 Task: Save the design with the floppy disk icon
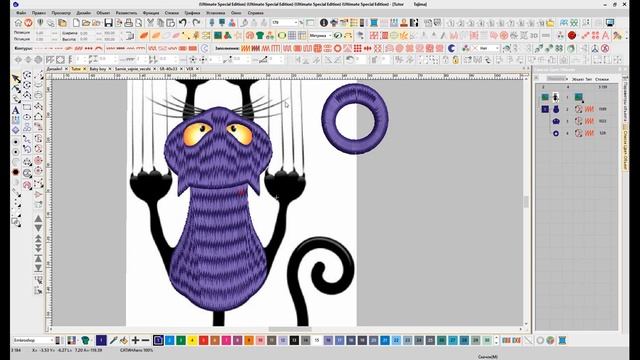tap(108, 23)
